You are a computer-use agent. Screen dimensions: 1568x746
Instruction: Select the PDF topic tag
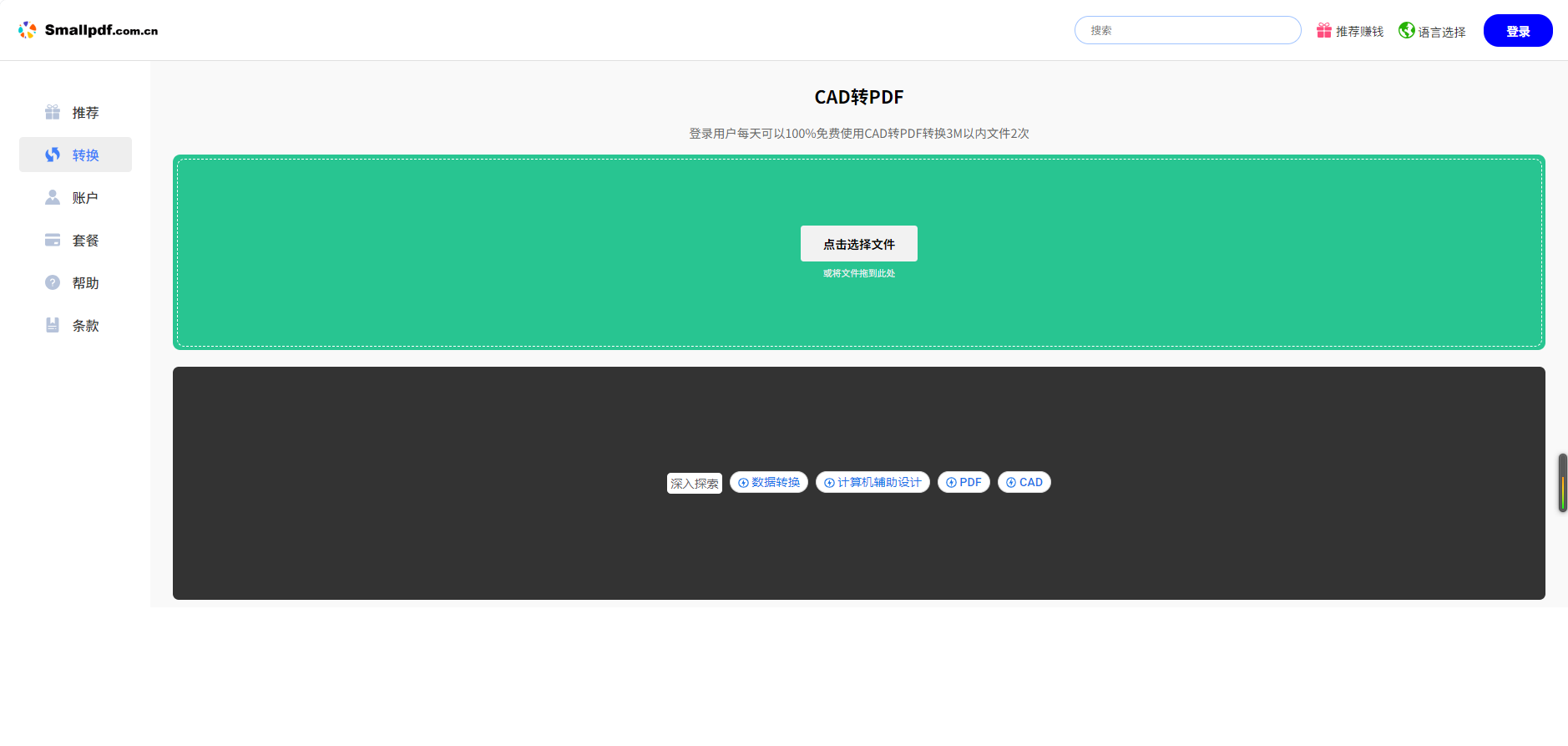pos(964,482)
